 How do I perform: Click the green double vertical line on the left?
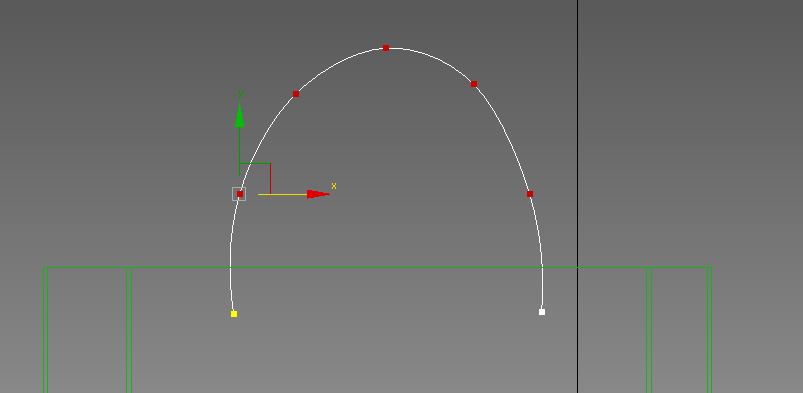coord(129,330)
